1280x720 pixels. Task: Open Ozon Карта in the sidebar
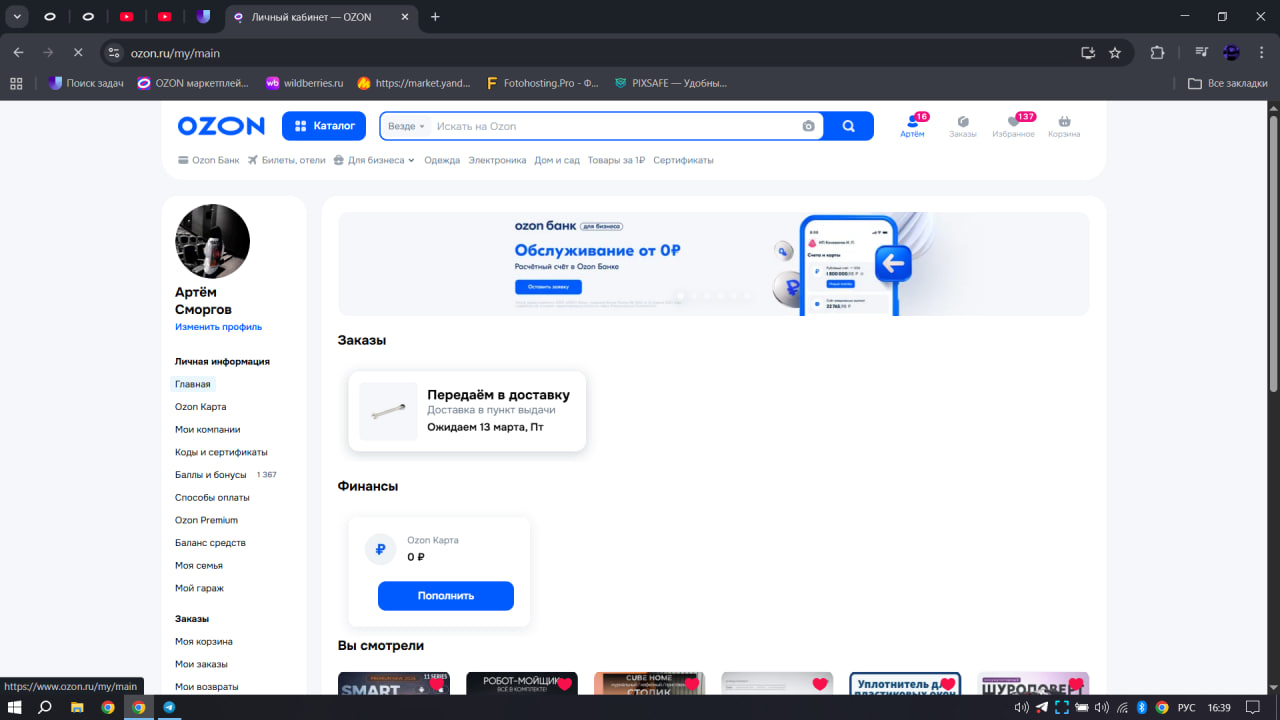[201, 407]
